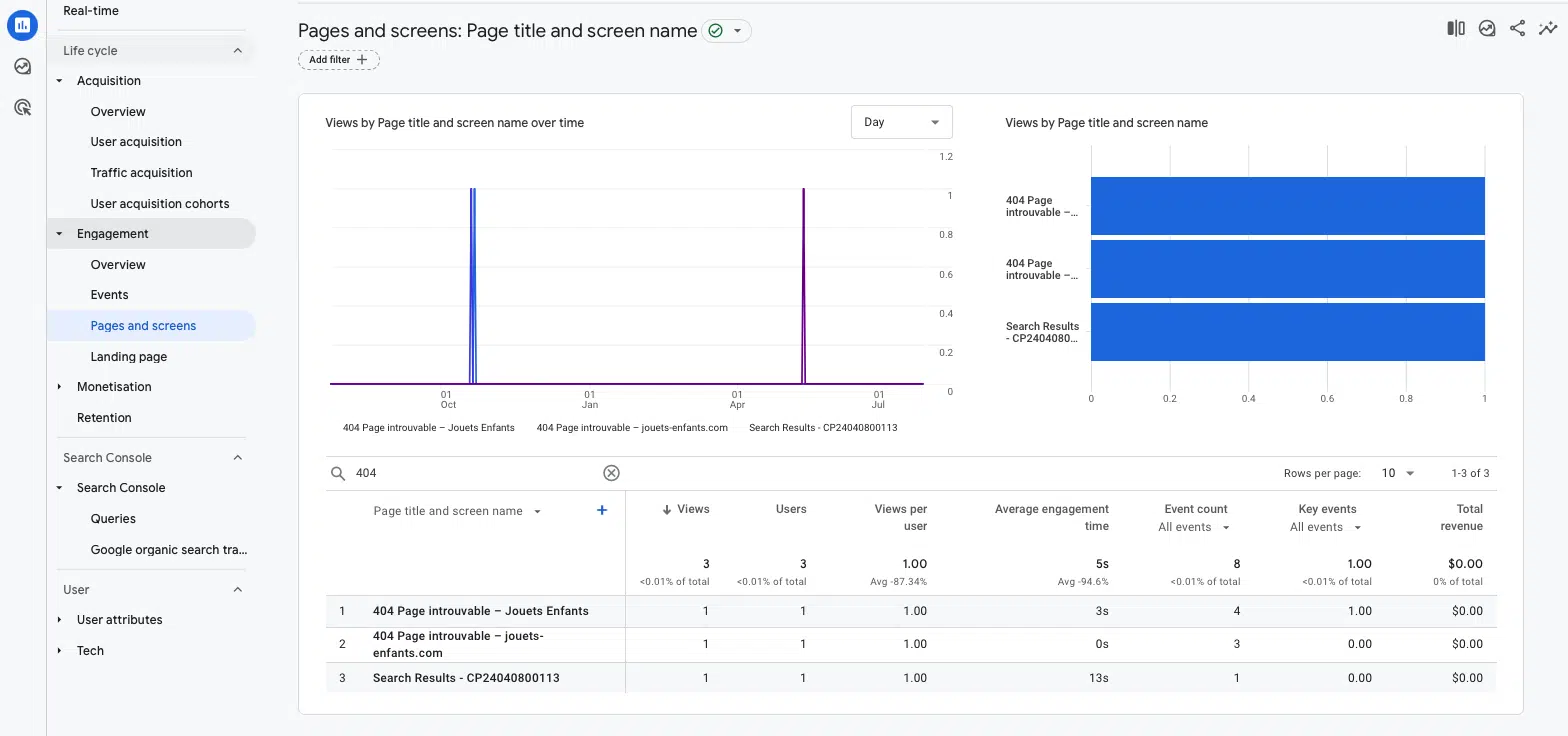Click the green check status icon by title
The width and height of the screenshot is (1568, 736).
tap(715, 31)
